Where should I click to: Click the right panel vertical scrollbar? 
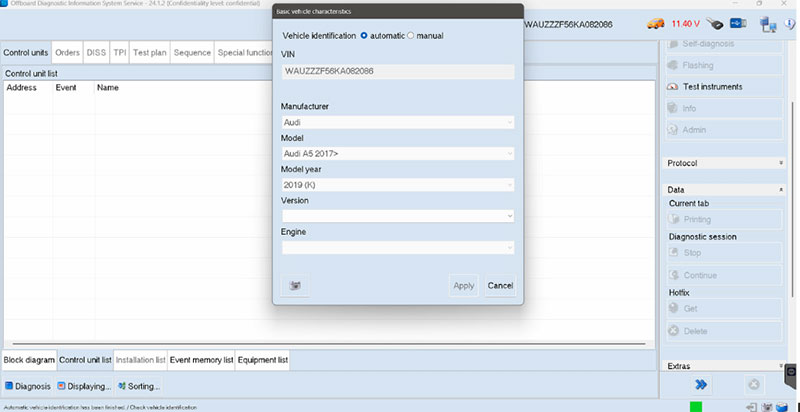(x=792, y=199)
